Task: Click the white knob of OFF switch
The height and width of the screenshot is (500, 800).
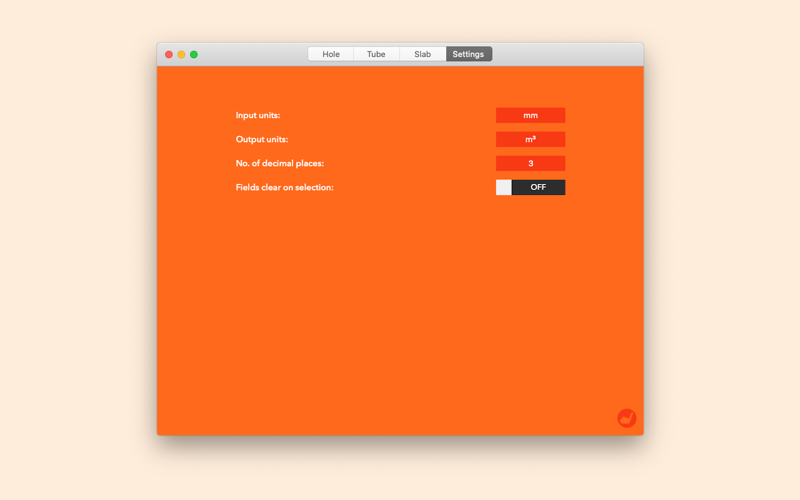Action: click(x=504, y=187)
